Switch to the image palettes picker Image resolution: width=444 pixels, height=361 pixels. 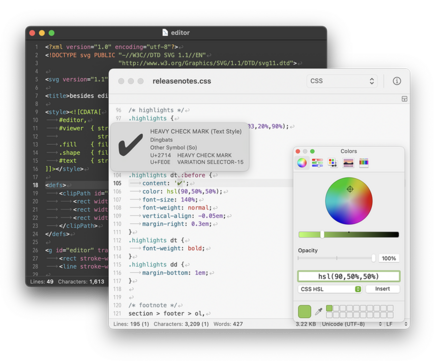point(348,163)
